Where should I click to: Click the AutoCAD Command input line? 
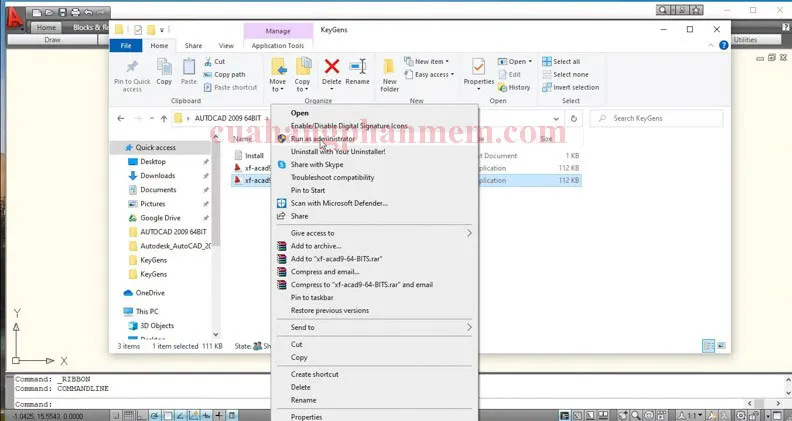[x=379, y=404]
